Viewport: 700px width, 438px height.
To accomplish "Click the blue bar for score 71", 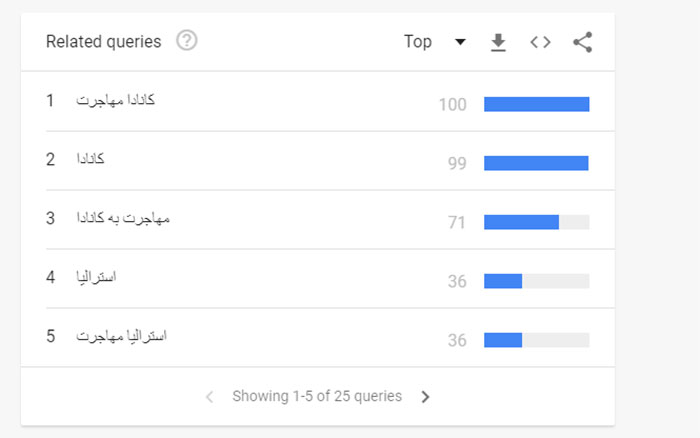I will coord(521,222).
